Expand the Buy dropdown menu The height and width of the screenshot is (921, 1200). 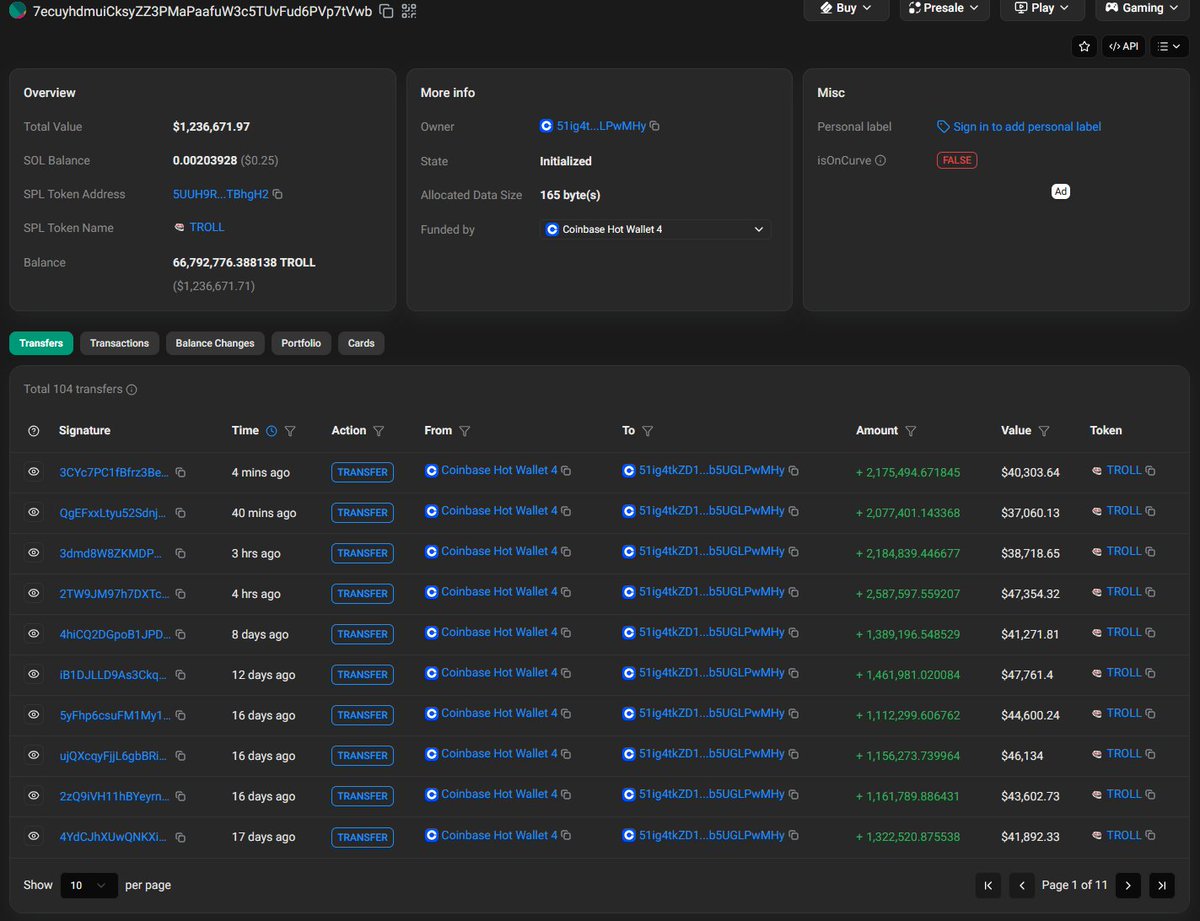(x=845, y=8)
